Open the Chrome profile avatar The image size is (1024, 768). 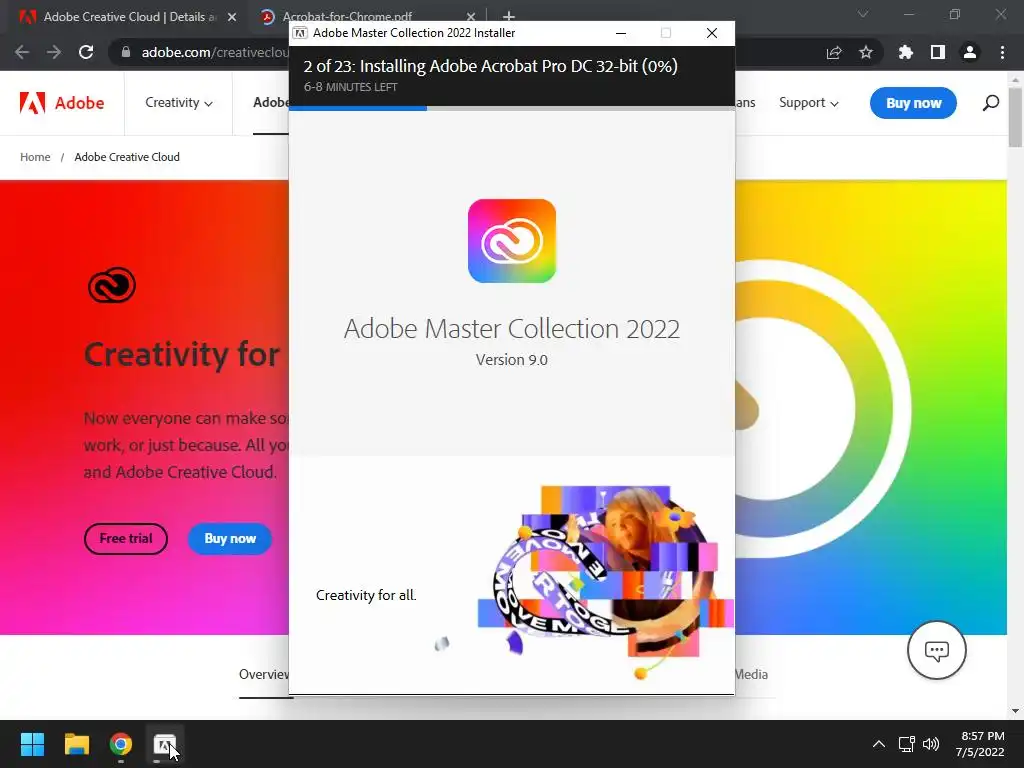click(x=970, y=52)
